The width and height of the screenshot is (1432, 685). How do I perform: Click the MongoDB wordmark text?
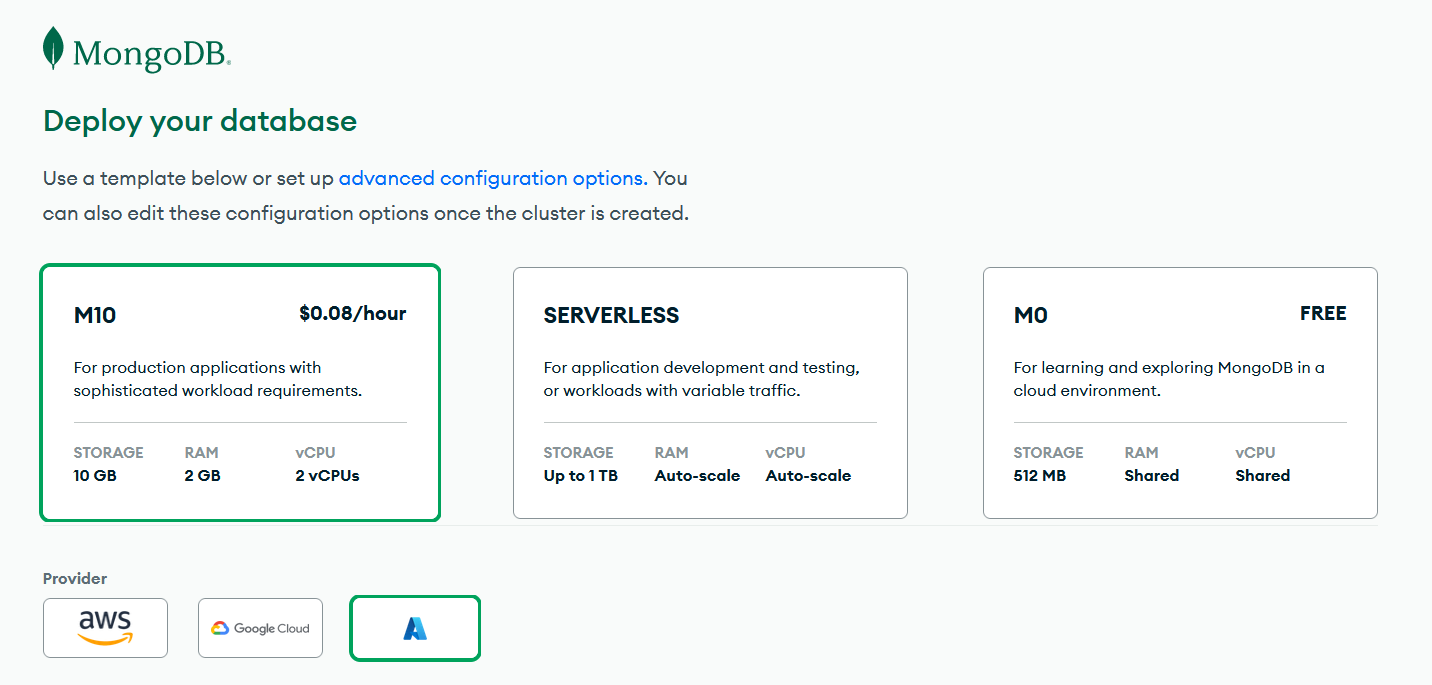[152, 54]
